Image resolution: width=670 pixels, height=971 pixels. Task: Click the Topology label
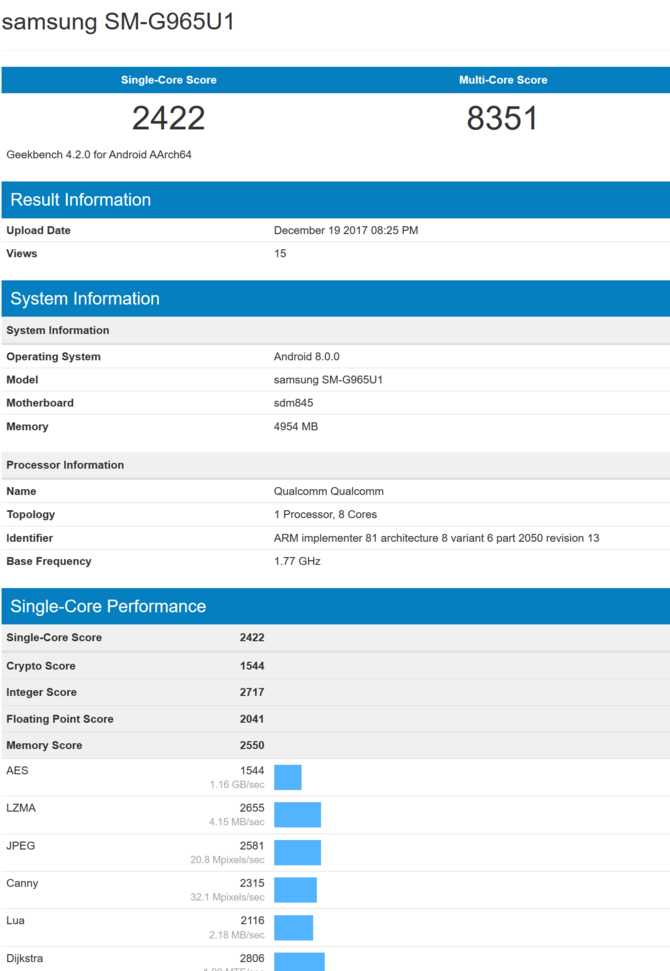point(30,515)
